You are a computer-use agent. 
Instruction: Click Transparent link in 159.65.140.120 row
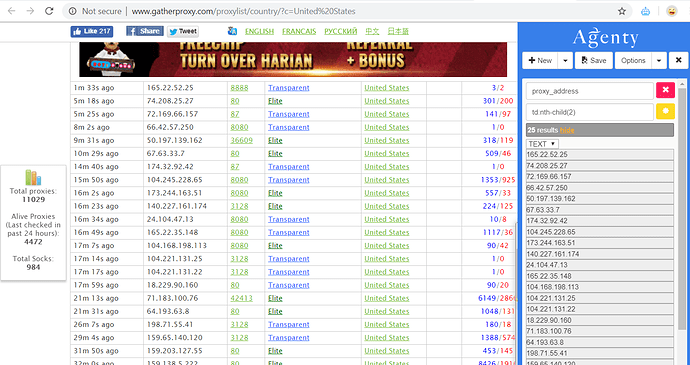289,338
